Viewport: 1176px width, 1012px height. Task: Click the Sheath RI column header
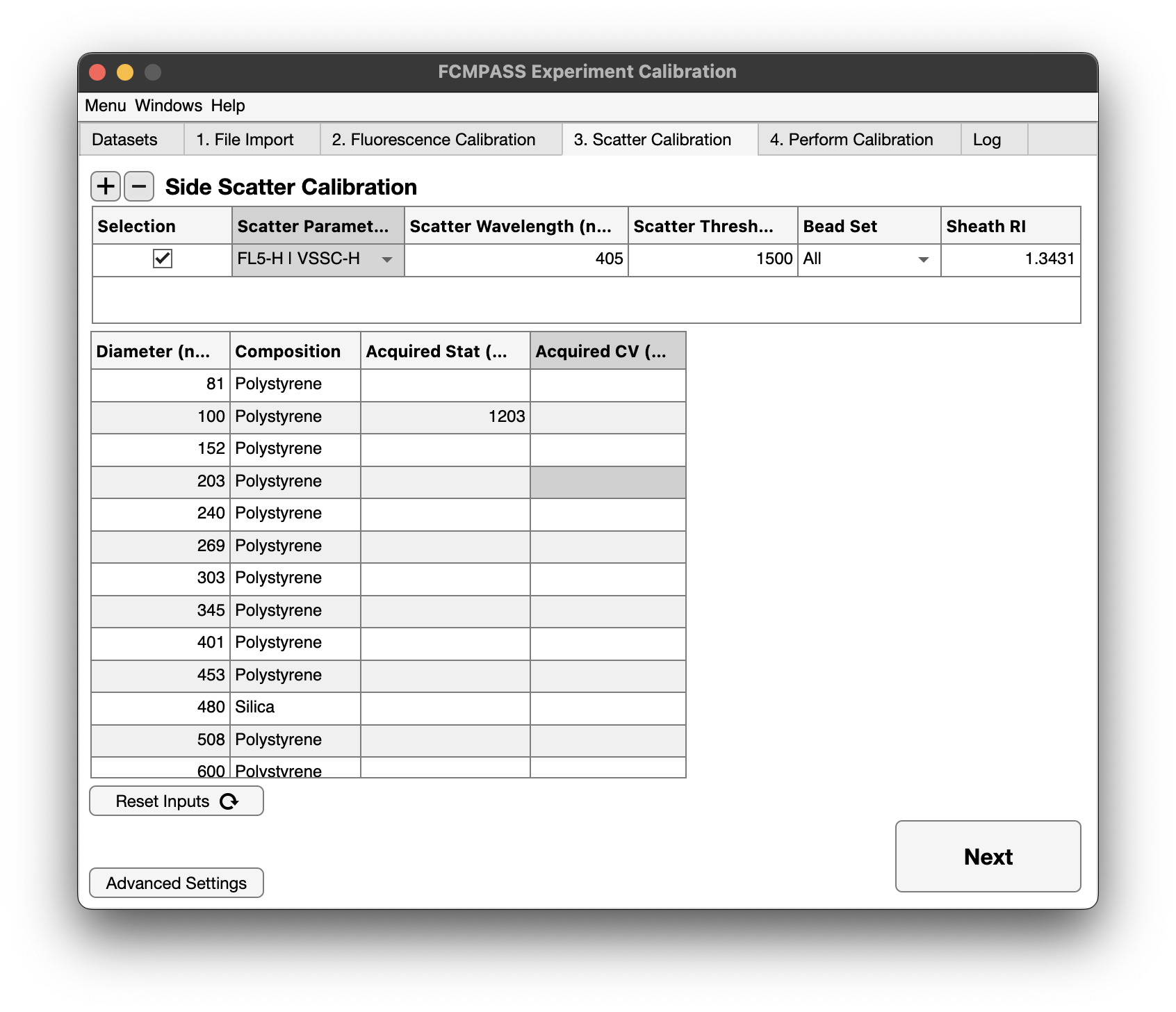tap(1011, 226)
